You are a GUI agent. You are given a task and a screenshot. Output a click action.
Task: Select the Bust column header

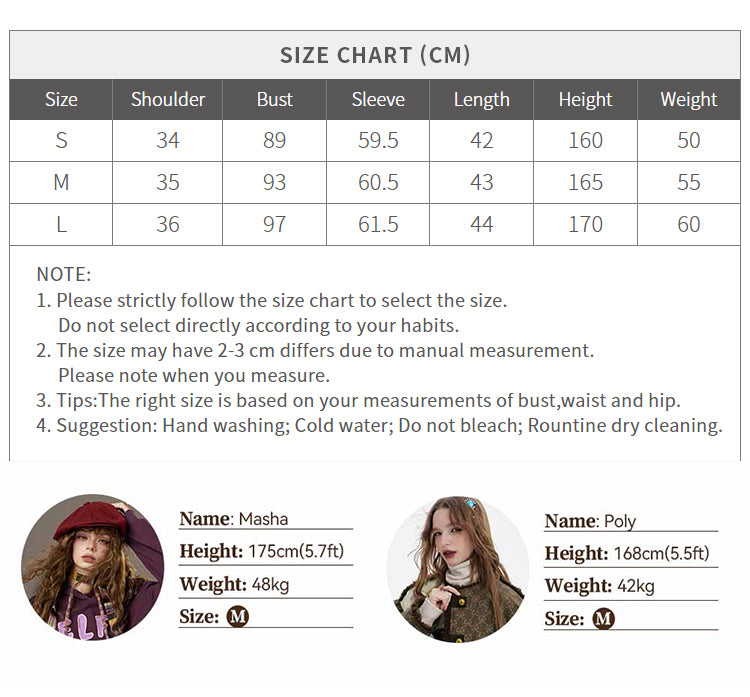click(x=274, y=99)
